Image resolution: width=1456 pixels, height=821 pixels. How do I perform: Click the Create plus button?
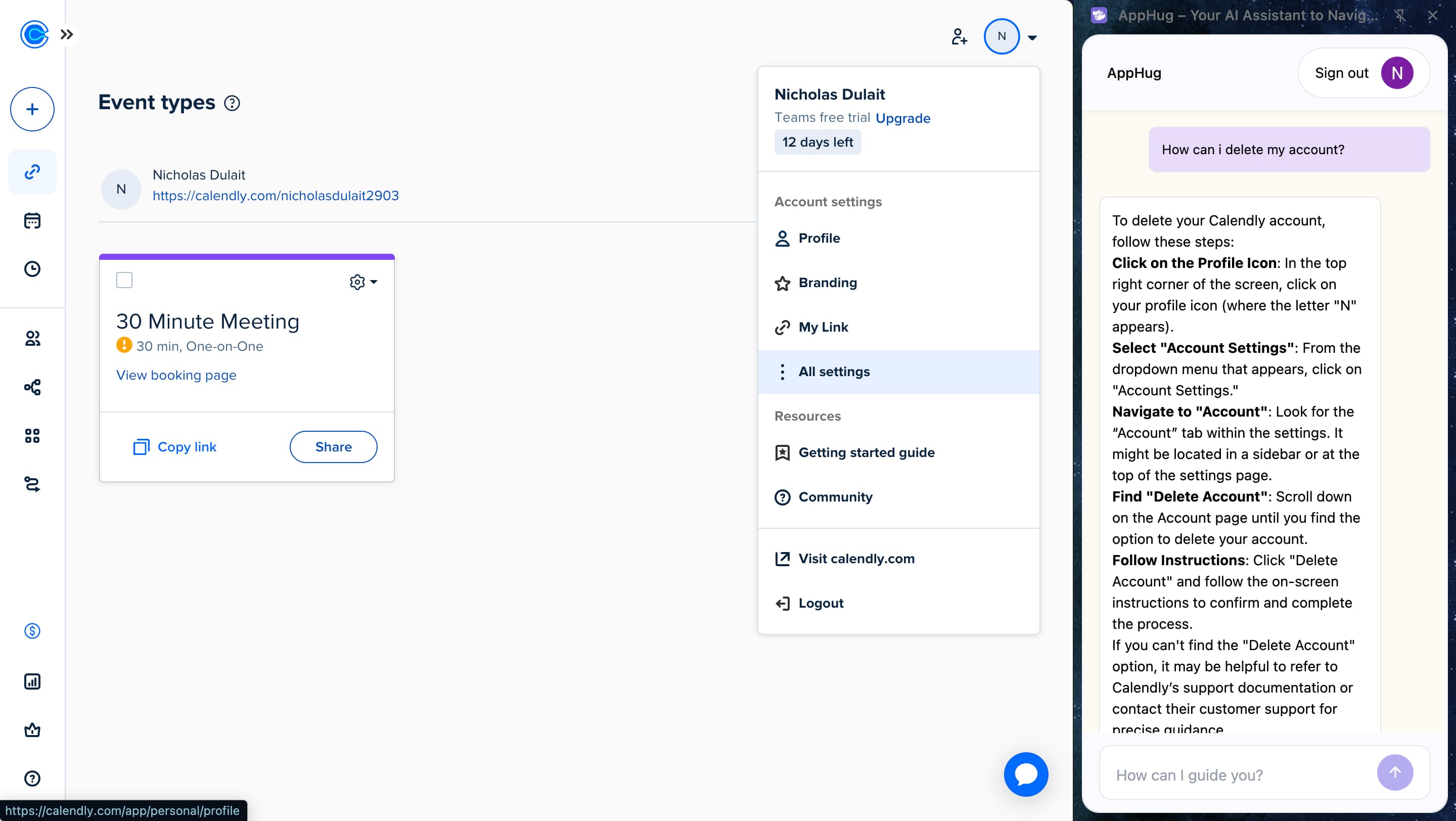click(32, 109)
